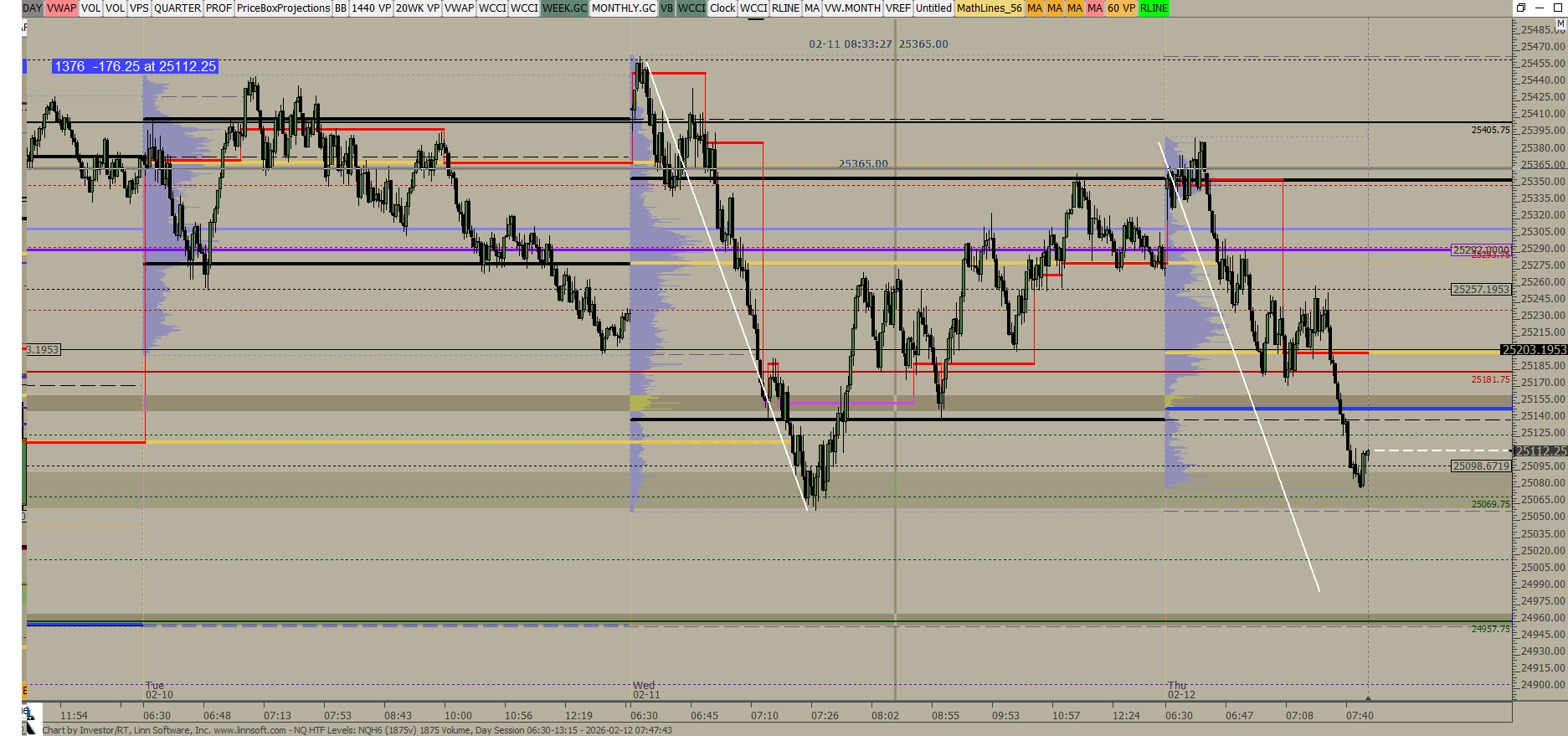Click the blue 1376 -176.25 info label
The image size is (1568, 736).
[135, 66]
